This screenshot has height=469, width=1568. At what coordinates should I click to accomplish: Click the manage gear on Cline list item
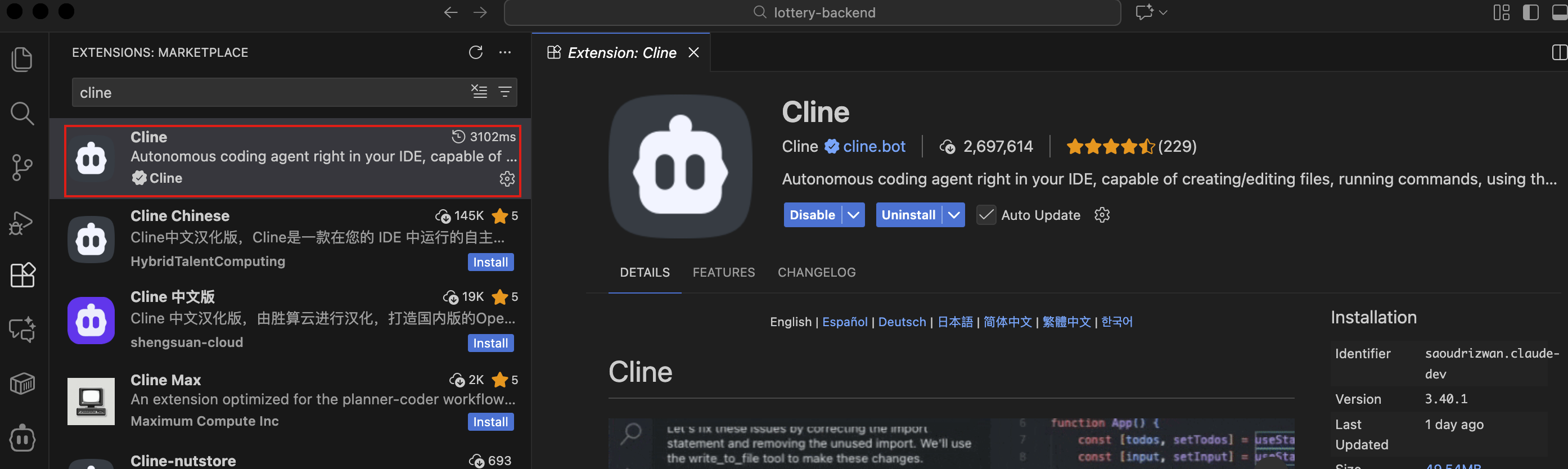click(x=507, y=178)
